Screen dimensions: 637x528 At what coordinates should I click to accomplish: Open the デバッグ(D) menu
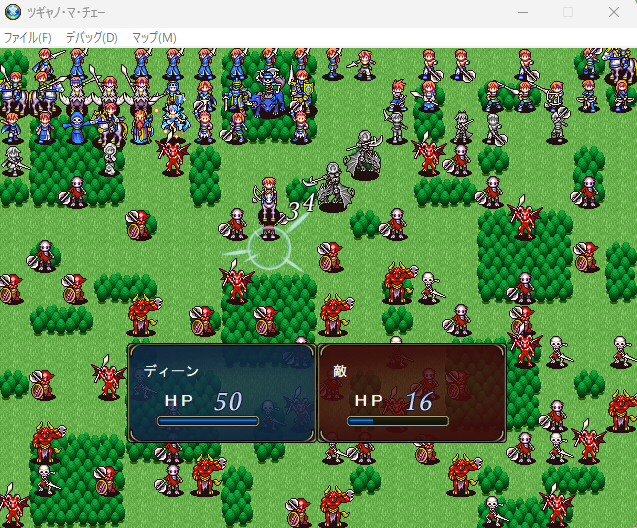click(91, 37)
